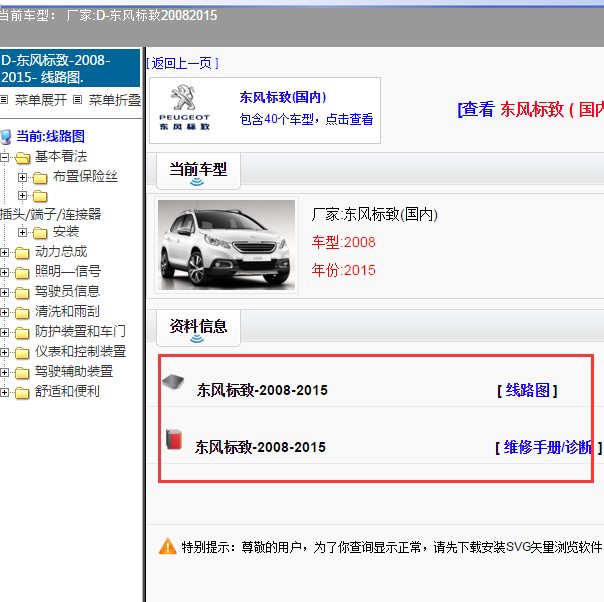The width and height of the screenshot is (604, 602).
Task: Go back via 返回上一页 link
Action: [183, 63]
